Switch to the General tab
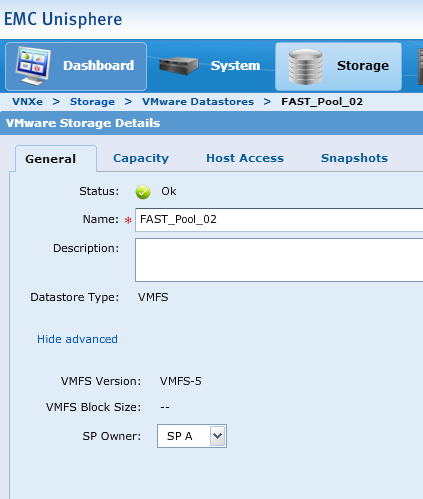Image resolution: width=423 pixels, height=499 pixels. tap(51, 159)
